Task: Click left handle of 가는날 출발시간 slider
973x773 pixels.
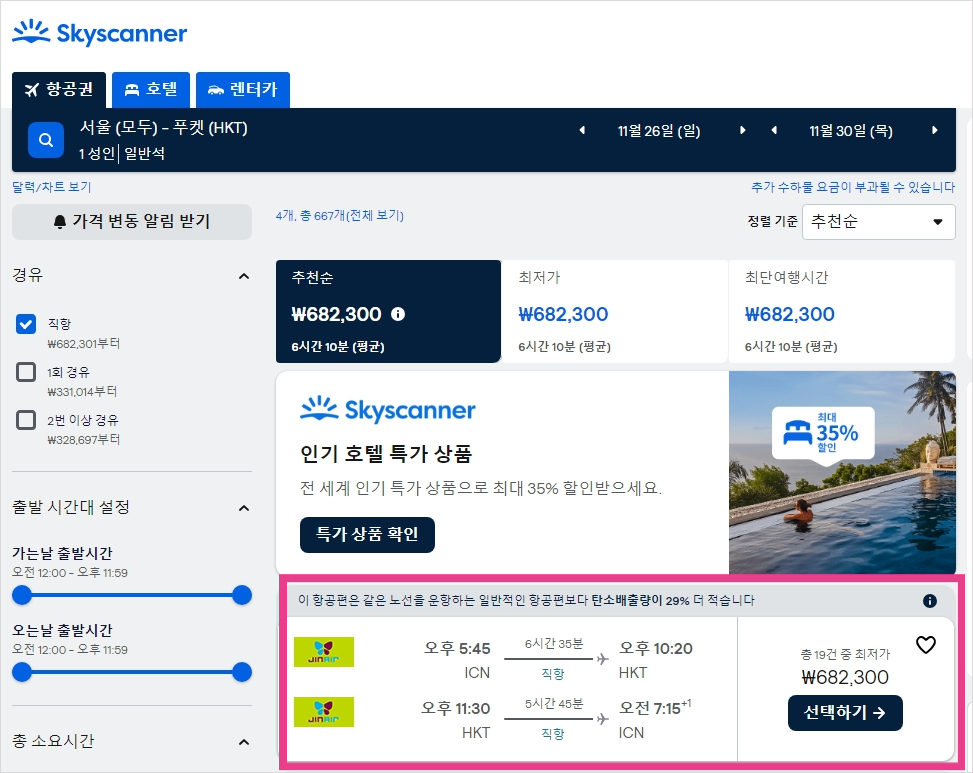Action: point(22,595)
